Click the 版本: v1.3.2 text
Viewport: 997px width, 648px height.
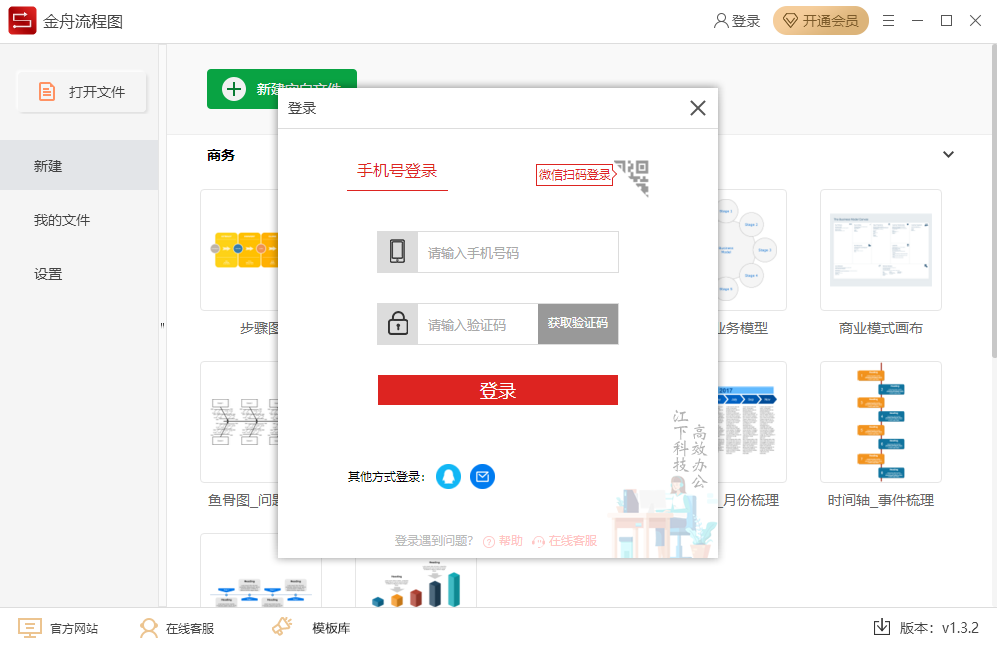[x=939, y=628]
